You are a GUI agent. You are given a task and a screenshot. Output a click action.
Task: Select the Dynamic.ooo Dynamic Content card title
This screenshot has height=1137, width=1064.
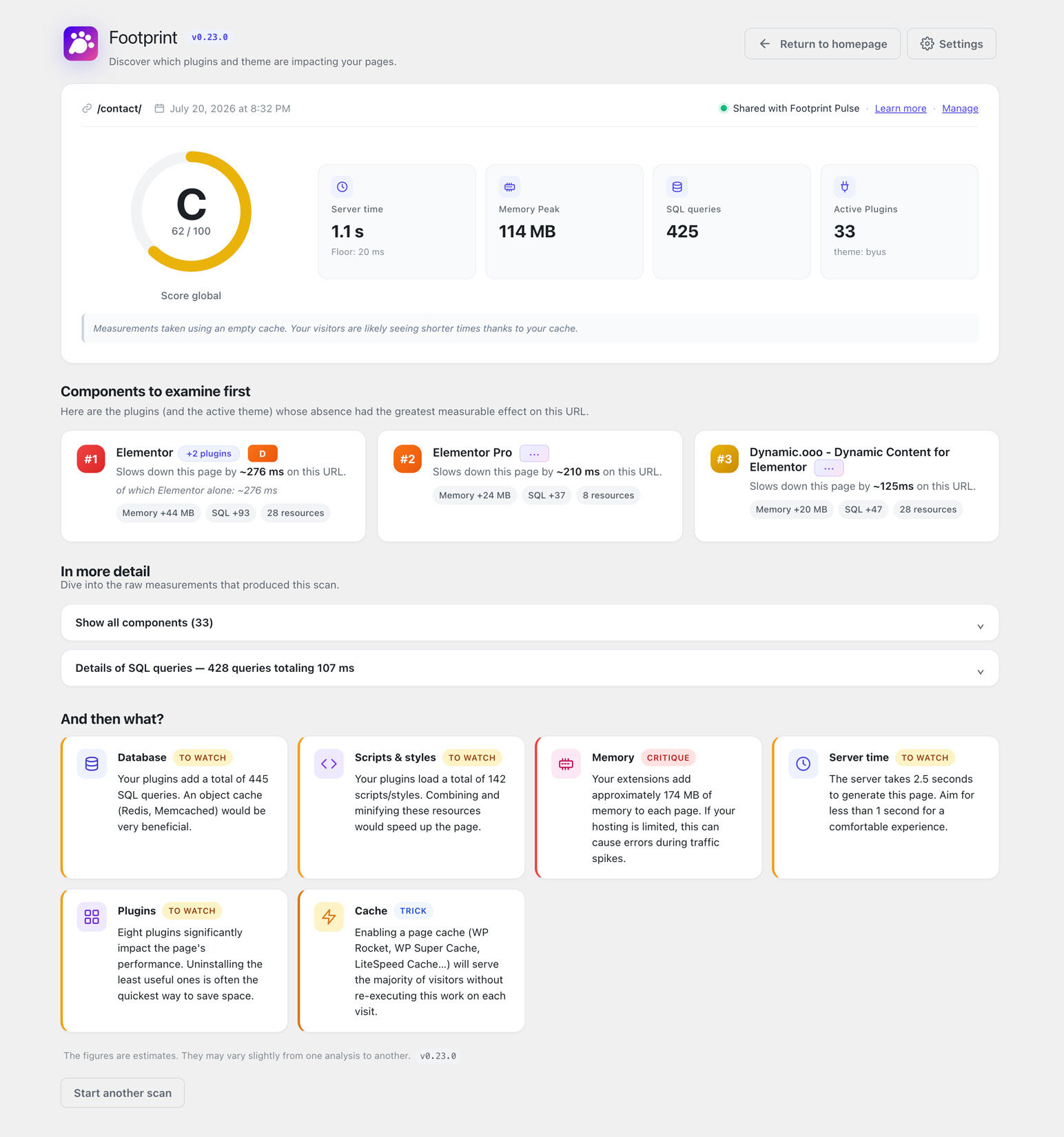849,460
